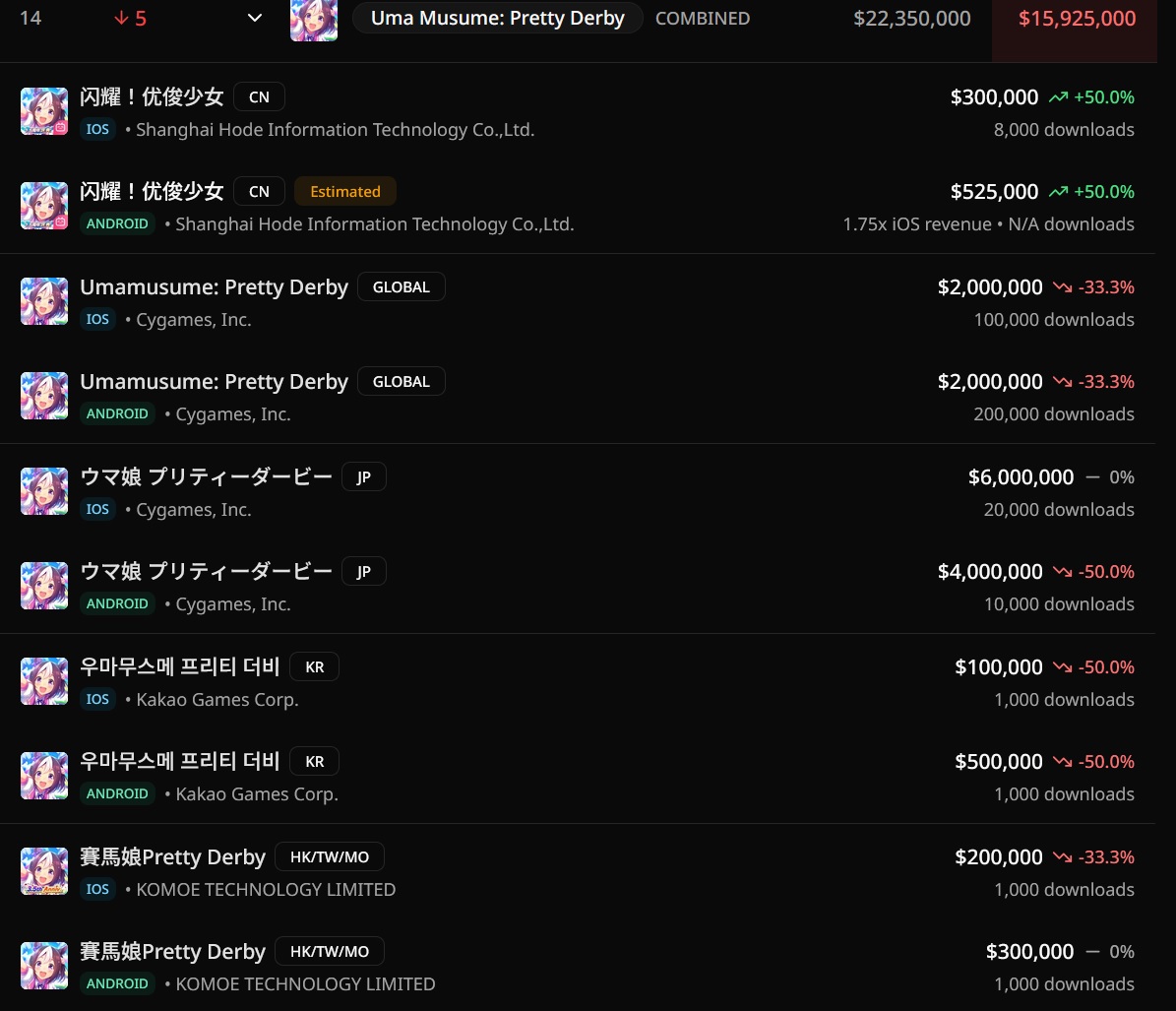1176x1011 pixels.
Task: Click downward trend arrow beside $4,000,000
Action: point(1062,572)
